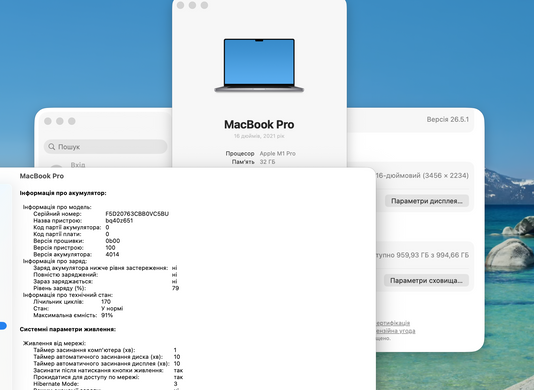Viewport: 534px width, 390px height.
Task: Open Параметри дисплея settings
Action: (x=427, y=201)
